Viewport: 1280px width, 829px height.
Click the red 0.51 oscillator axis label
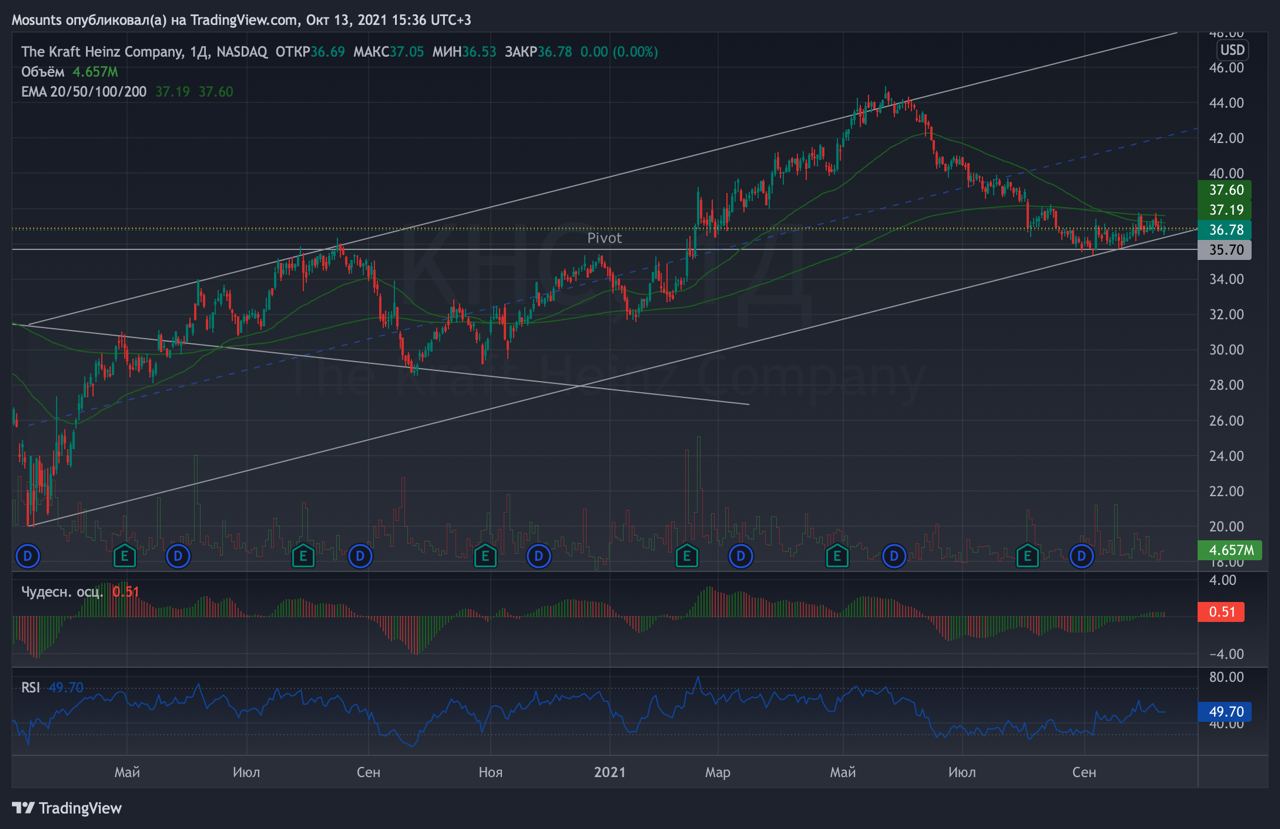pos(1221,613)
